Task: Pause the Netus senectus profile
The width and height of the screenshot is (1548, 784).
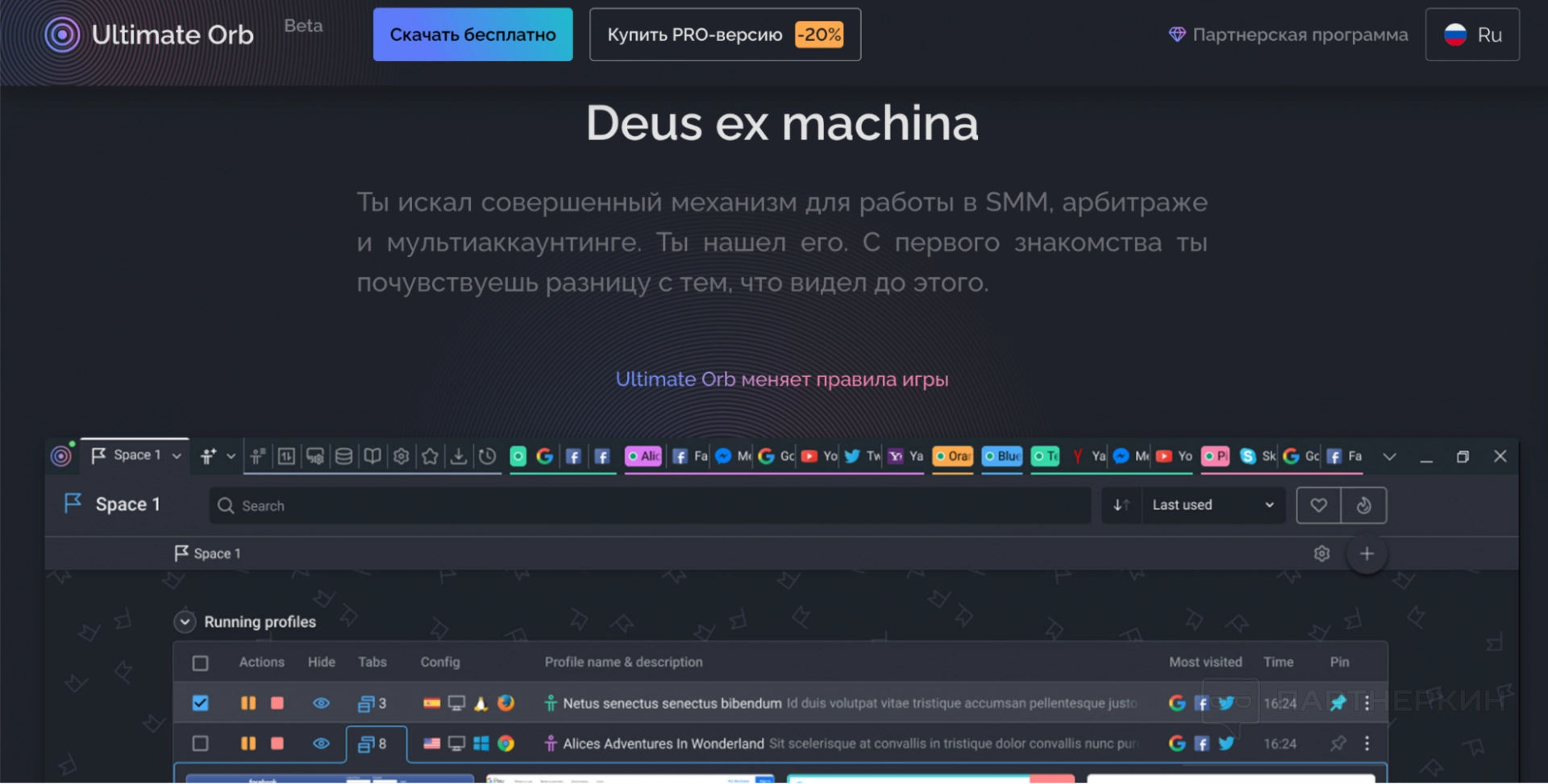Action: [248, 703]
